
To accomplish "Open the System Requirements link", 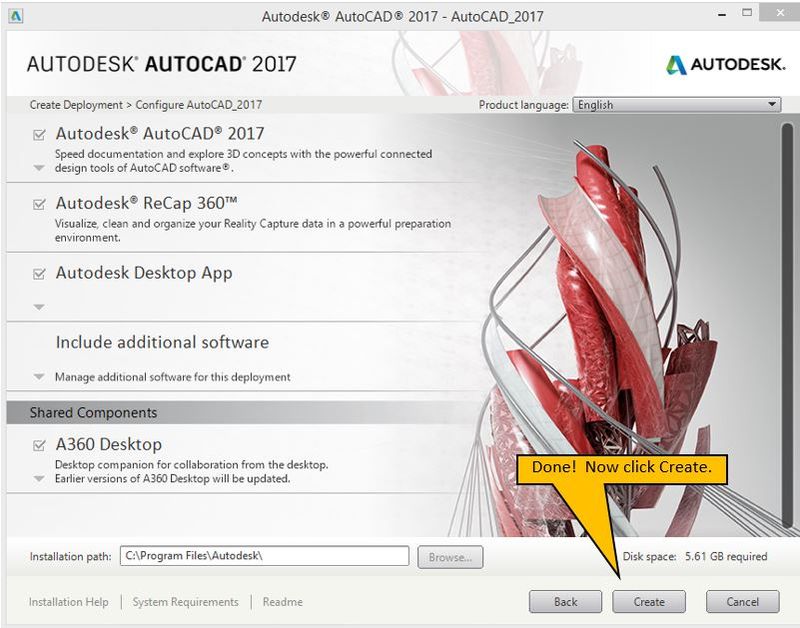I will [186, 602].
